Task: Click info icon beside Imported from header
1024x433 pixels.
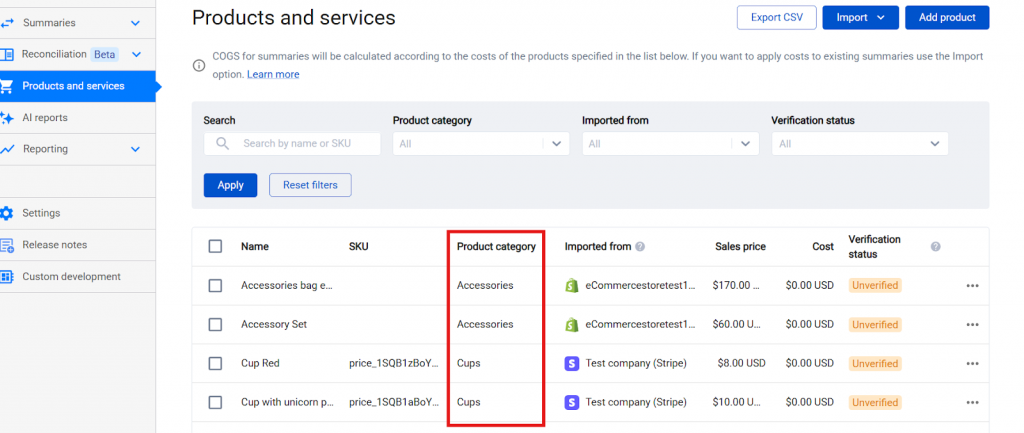Action: tap(640, 247)
